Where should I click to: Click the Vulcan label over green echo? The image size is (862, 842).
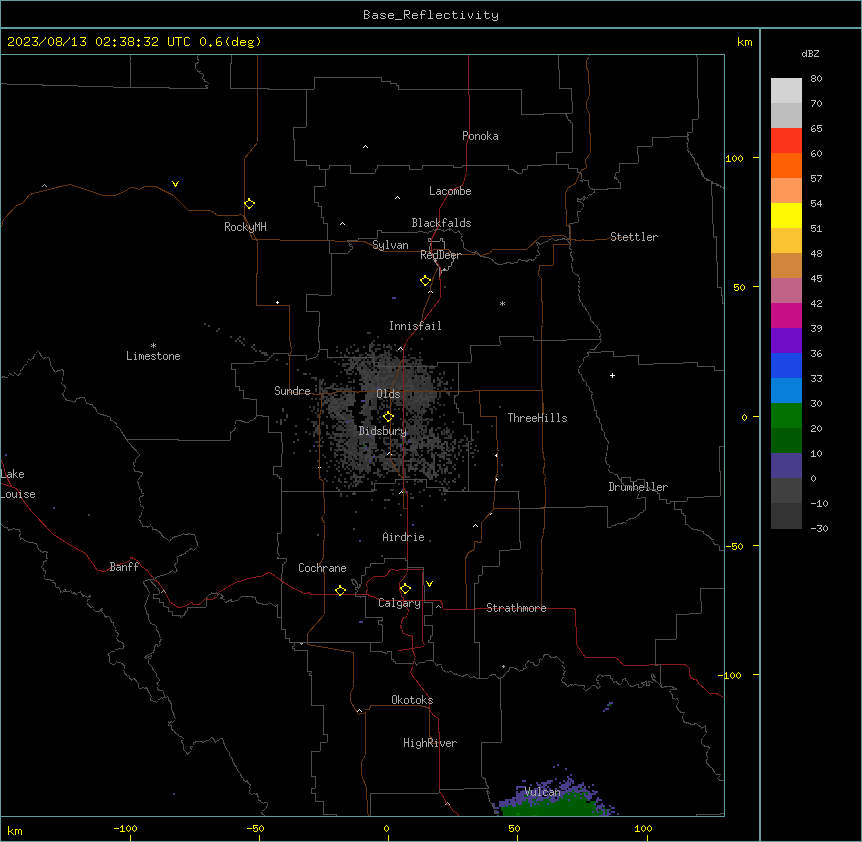click(x=542, y=792)
